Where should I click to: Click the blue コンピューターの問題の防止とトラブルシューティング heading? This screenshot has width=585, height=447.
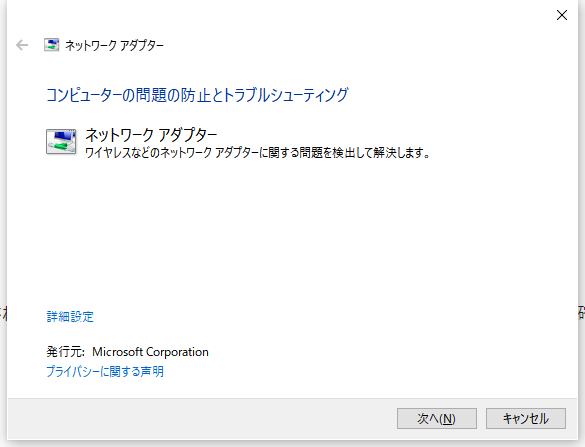tap(197, 95)
